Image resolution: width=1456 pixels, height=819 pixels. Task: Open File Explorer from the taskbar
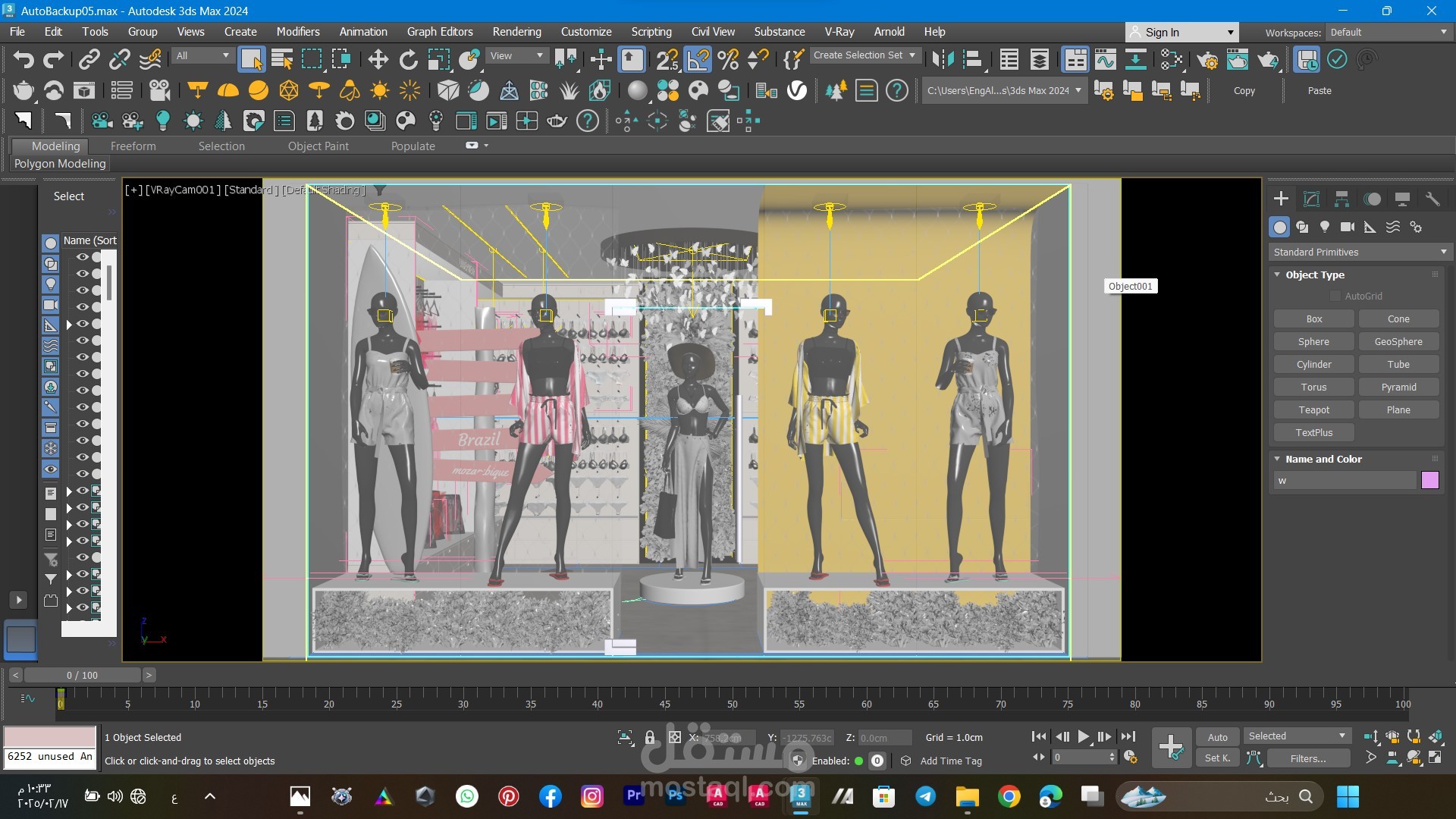(967, 796)
